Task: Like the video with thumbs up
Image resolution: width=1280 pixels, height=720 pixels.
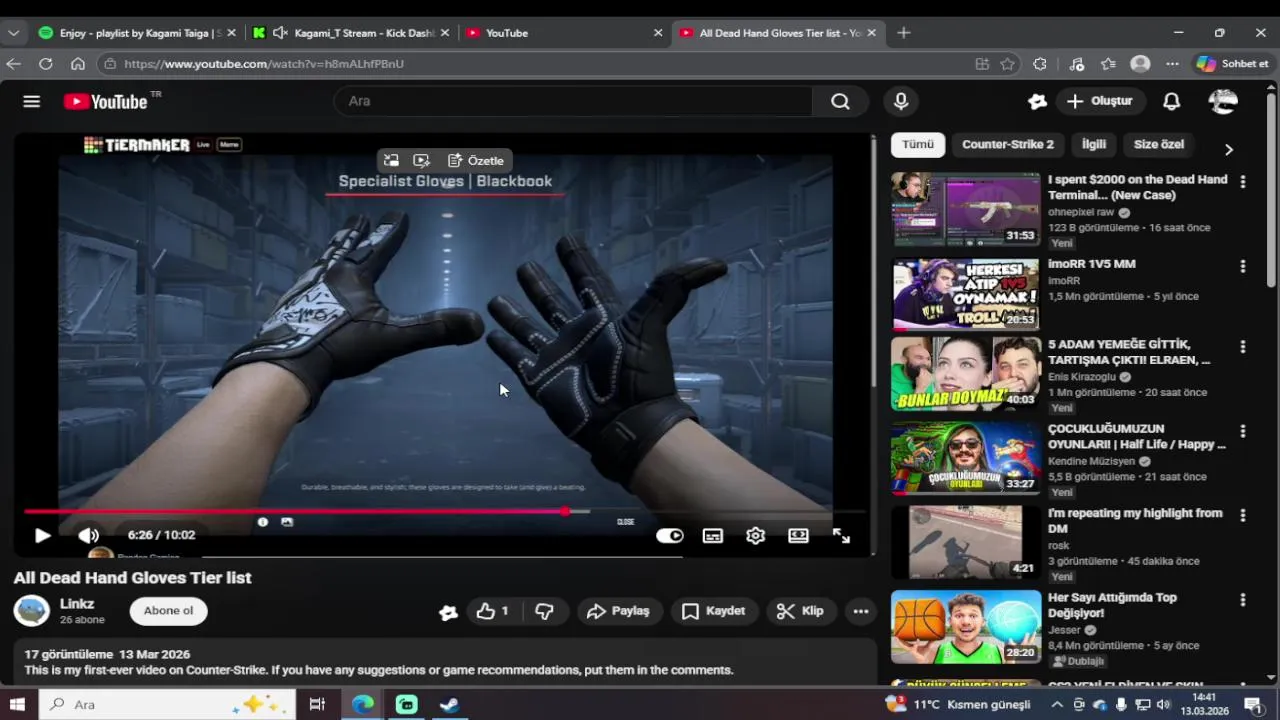Action: [x=493, y=611]
